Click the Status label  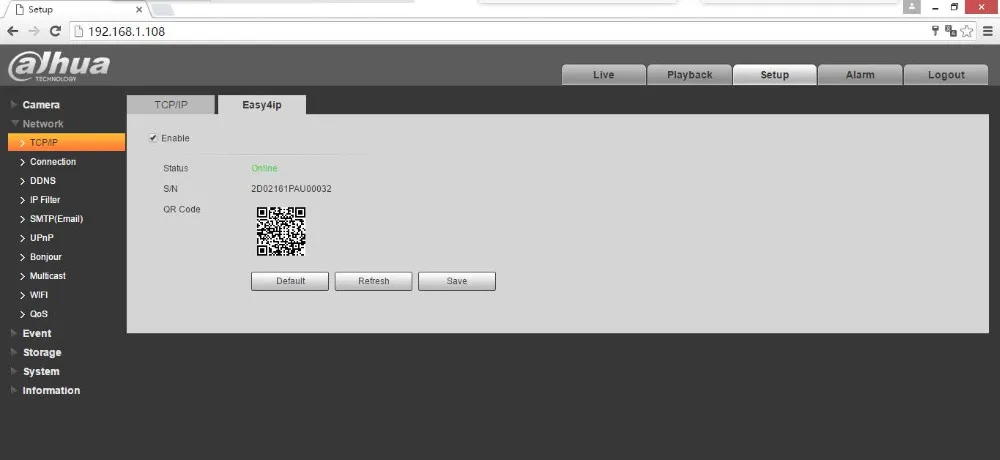[x=176, y=168]
